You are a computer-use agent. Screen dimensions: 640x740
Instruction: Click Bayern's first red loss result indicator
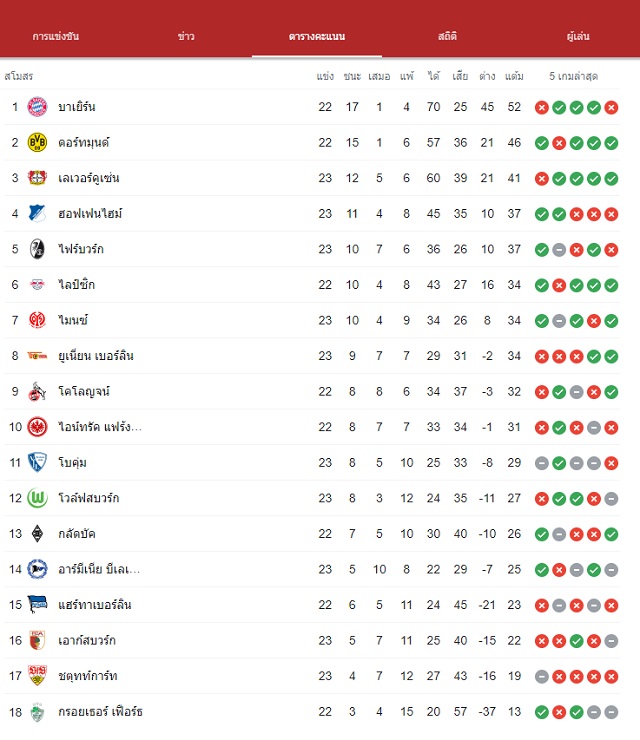coord(542,108)
